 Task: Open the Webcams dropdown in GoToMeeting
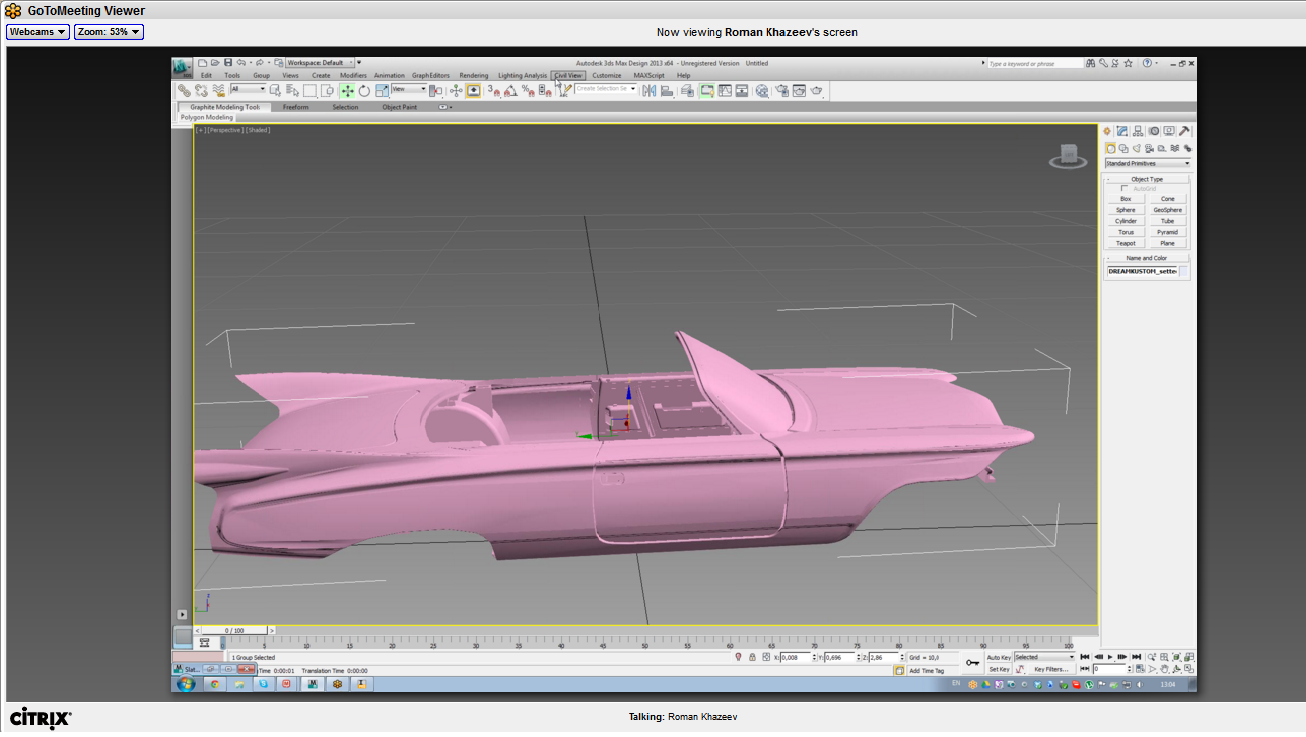38,32
